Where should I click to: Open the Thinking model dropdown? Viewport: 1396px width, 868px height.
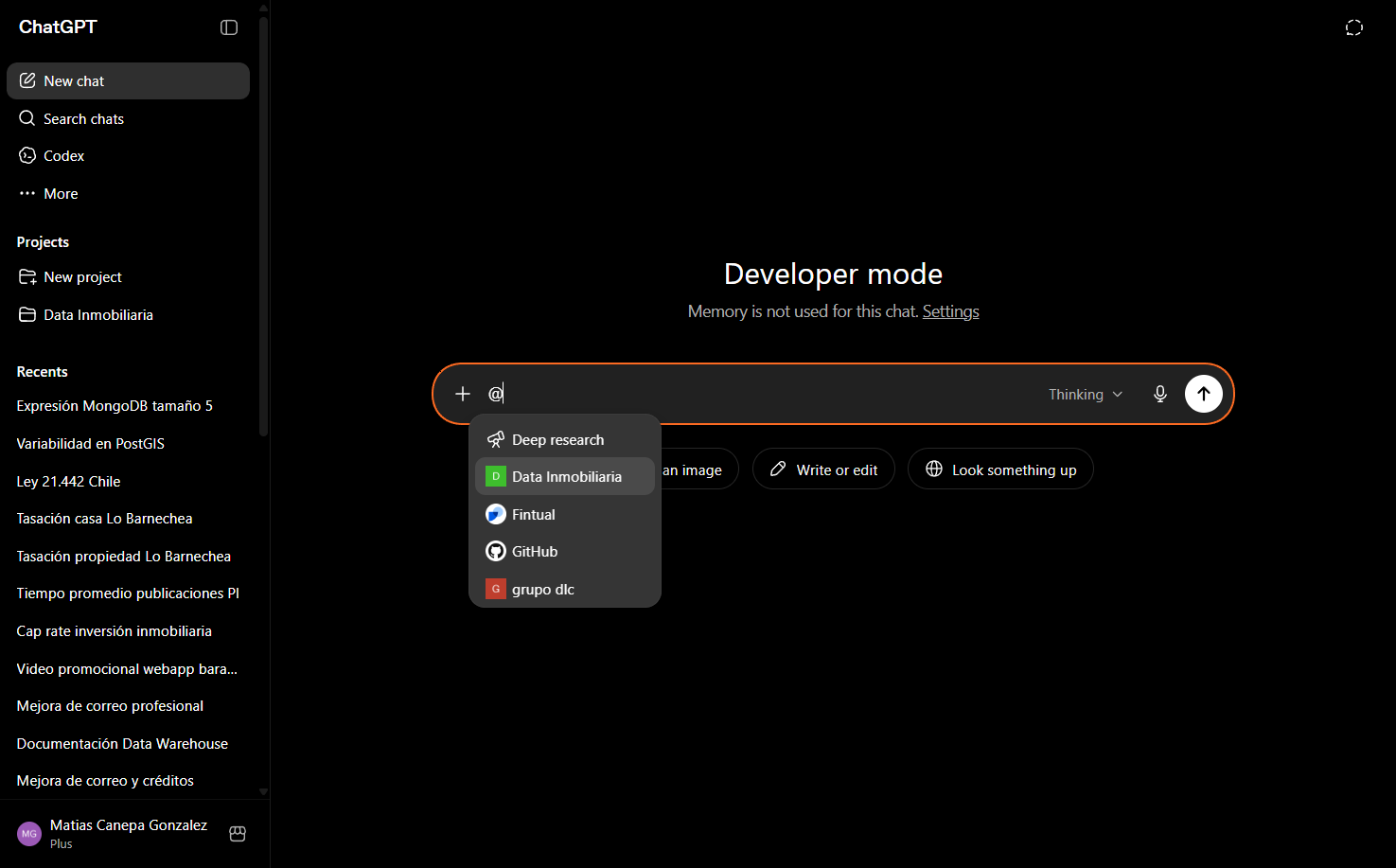click(x=1086, y=394)
